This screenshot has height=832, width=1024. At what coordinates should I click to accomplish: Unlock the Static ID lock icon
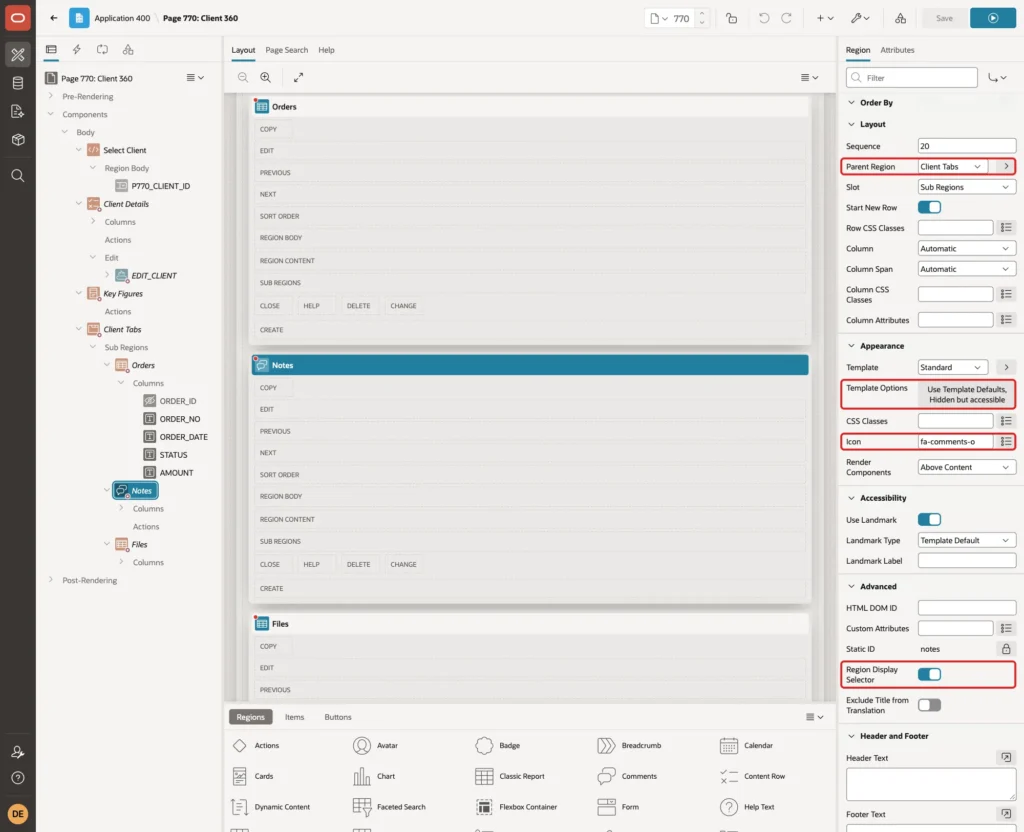[x=1006, y=648]
